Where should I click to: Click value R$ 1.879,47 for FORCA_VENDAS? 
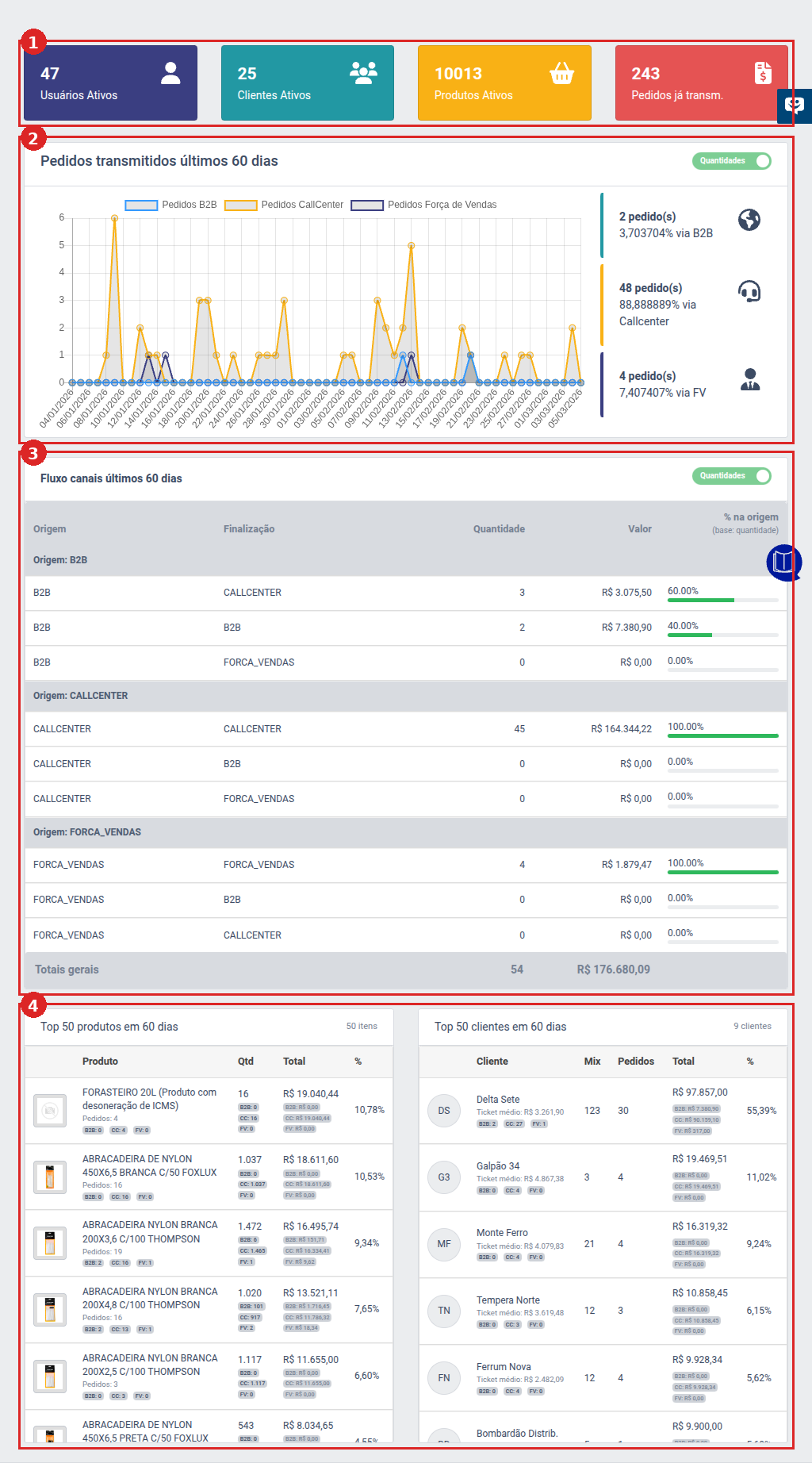[626, 865]
